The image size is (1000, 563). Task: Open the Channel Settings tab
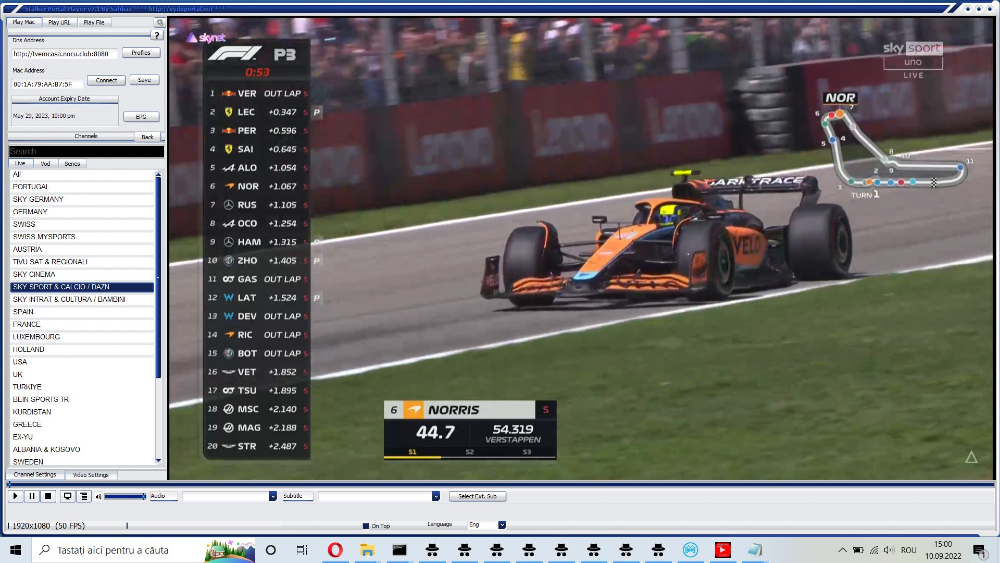(35, 475)
